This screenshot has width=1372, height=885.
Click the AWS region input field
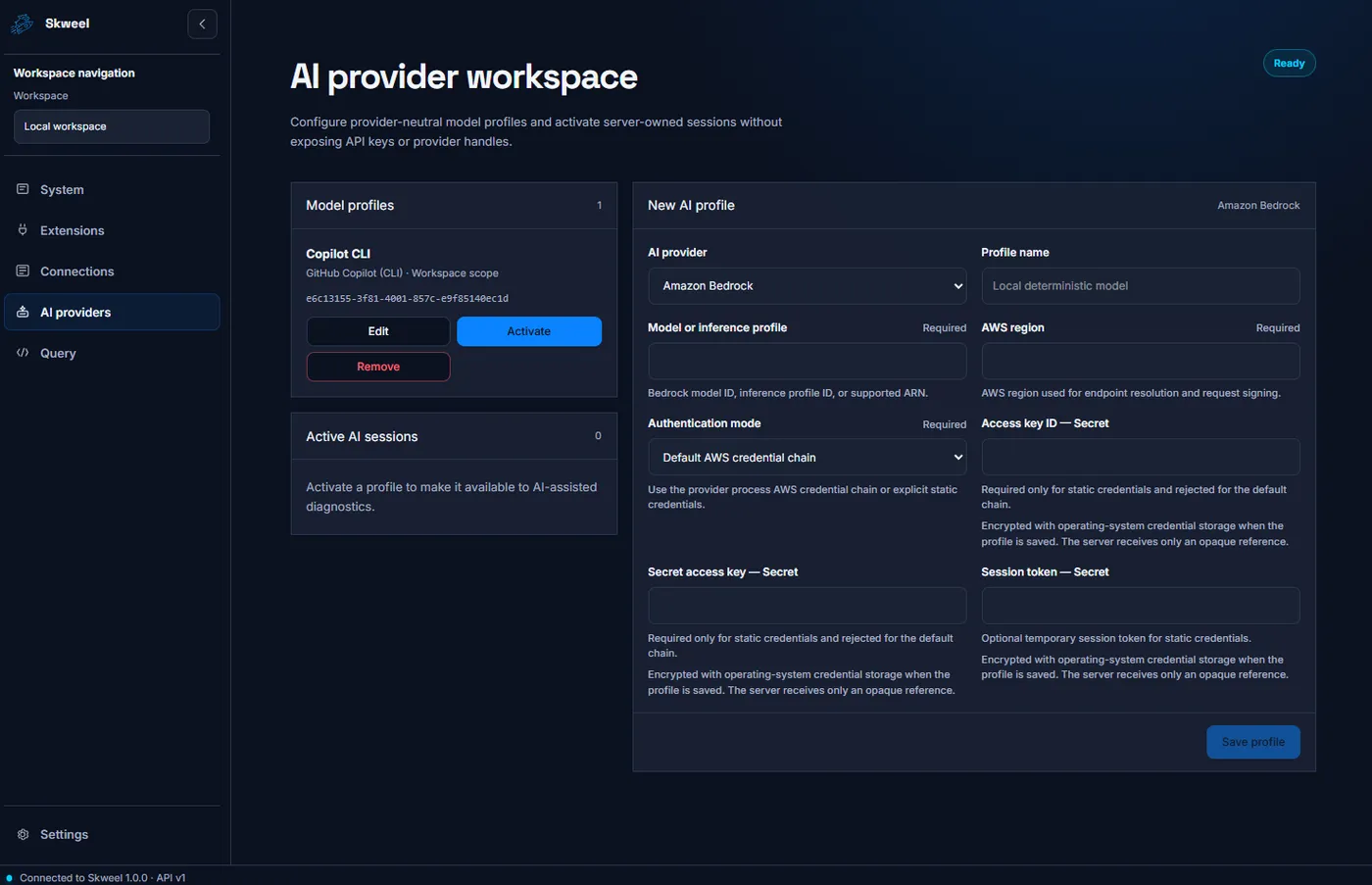click(x=1141, y=362)
